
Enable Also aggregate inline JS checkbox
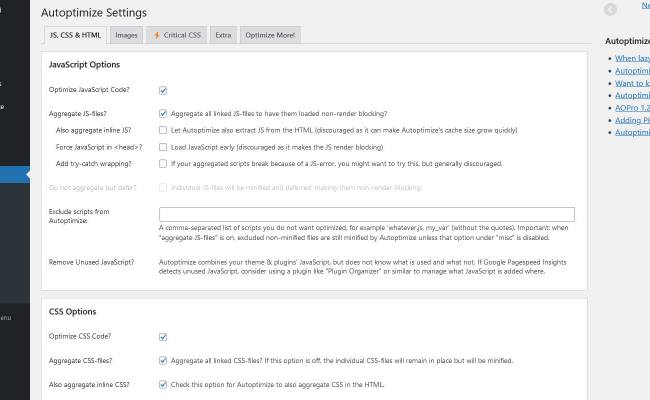[163, 130]
